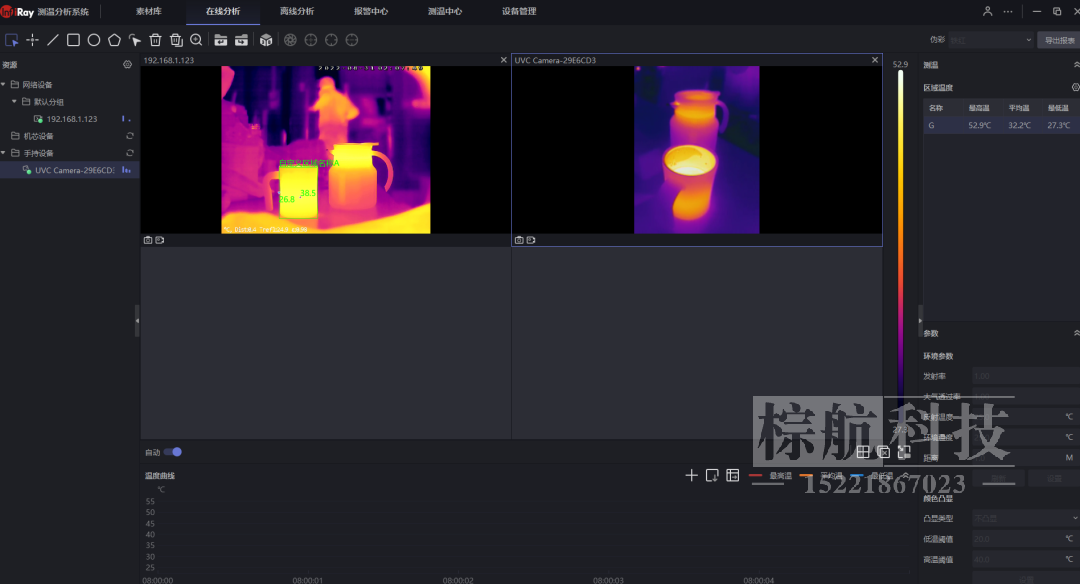Click the zoom magnifier tool
1080x584 pixels.
pyautogui.click(x=196, y=40)
